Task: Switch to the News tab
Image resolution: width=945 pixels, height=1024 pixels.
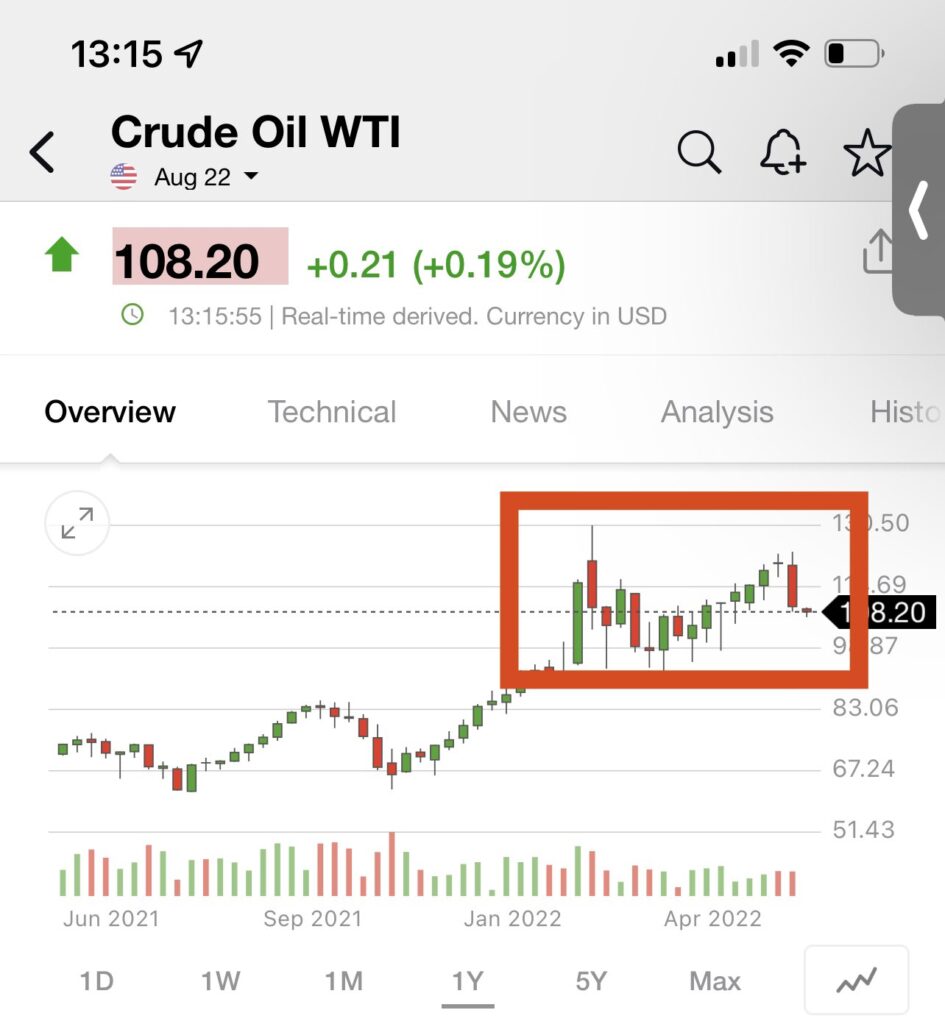Action: [528, 412]
